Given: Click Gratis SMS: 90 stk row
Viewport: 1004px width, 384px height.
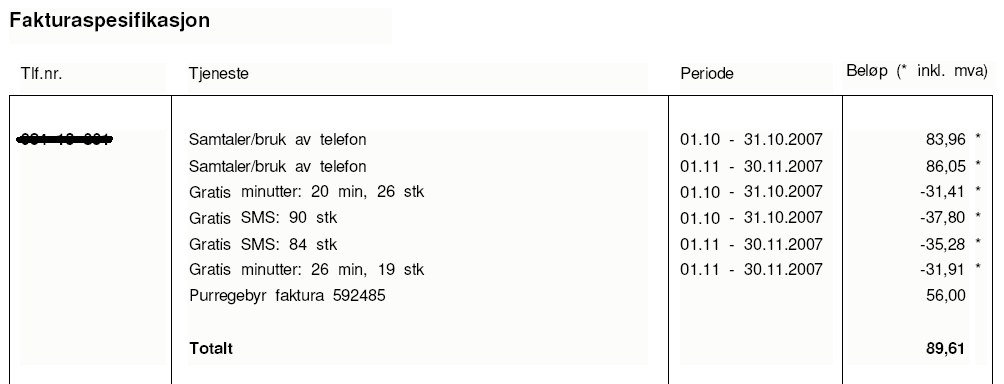Looking at the screenshot, I should coord(263,218).
